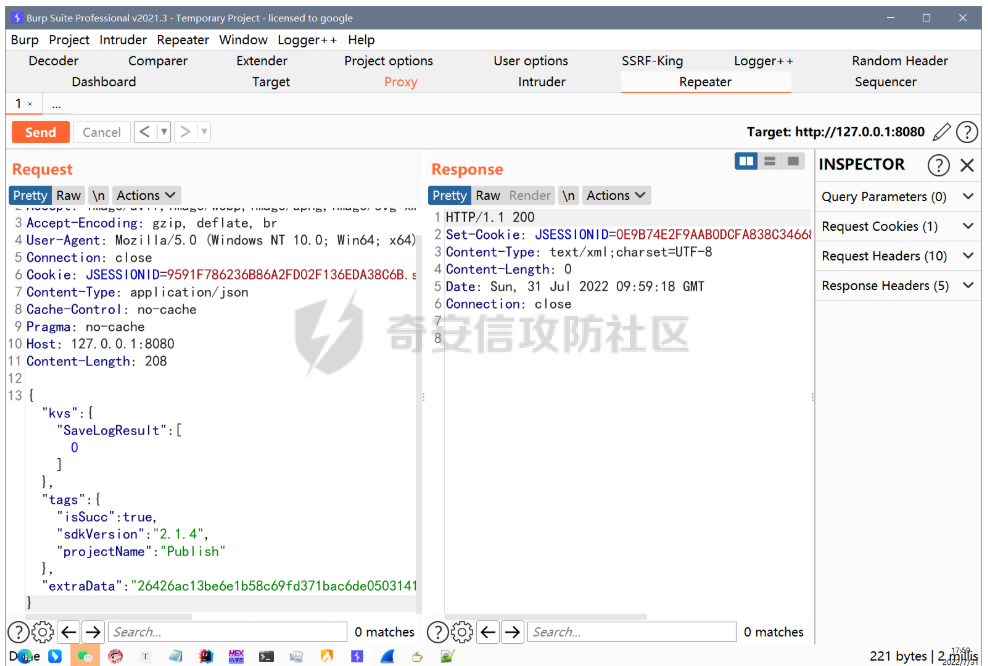Toggle \n non-printable chars in Request
Screen dimensions: 988x666
click(98, 195)
